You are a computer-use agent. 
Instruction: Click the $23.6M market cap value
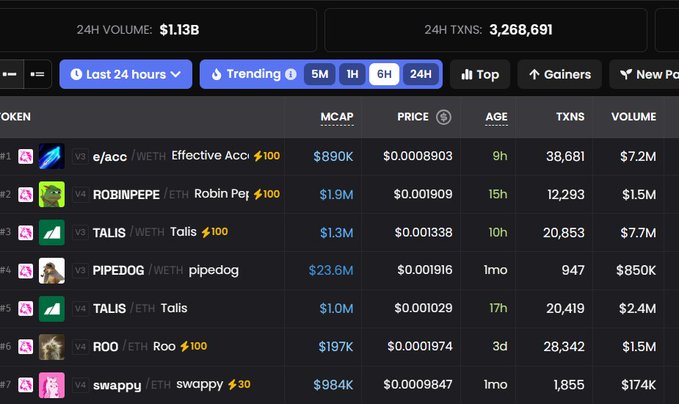click(331, 271)
